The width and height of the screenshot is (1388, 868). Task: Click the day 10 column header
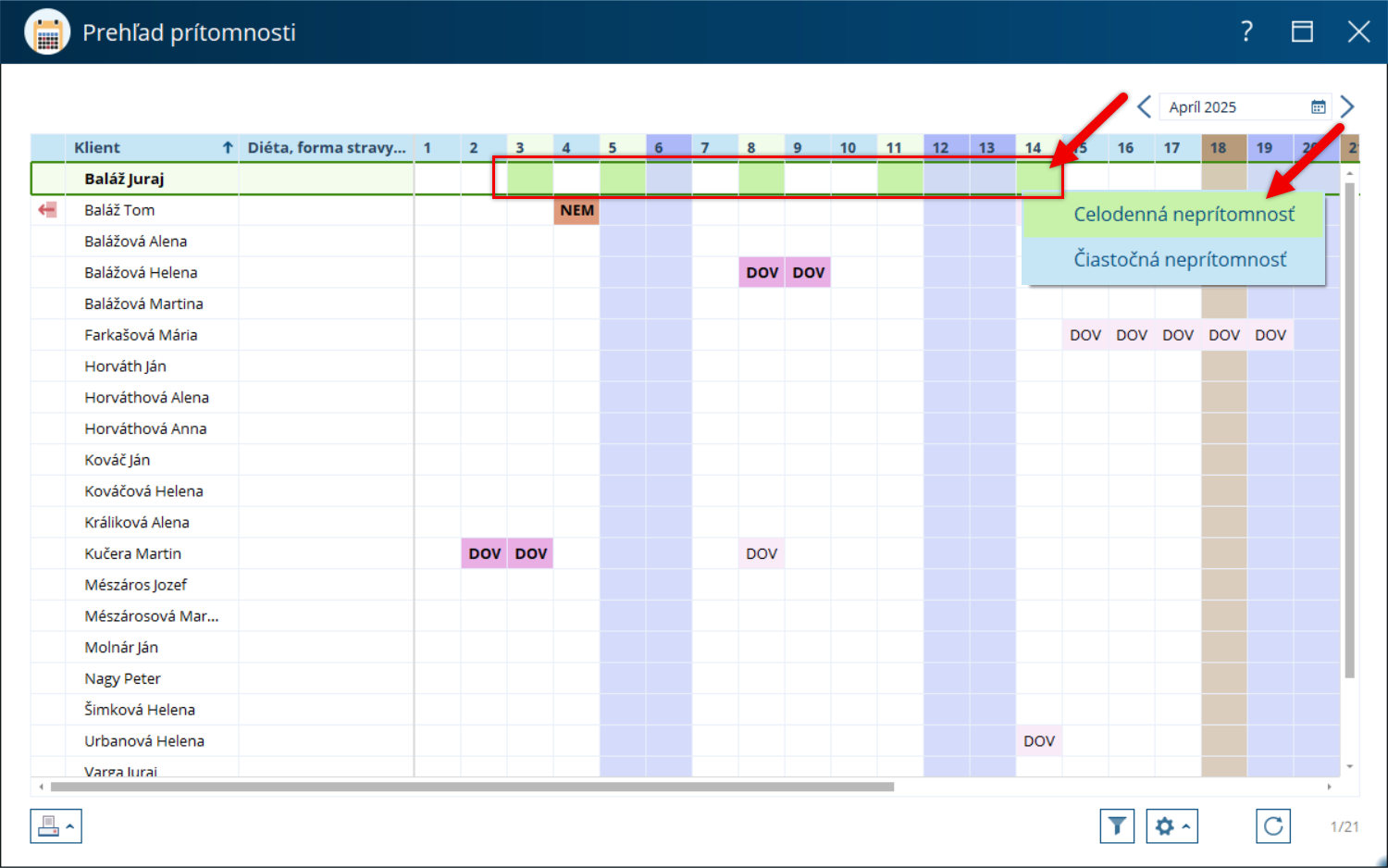coord(854,147)
